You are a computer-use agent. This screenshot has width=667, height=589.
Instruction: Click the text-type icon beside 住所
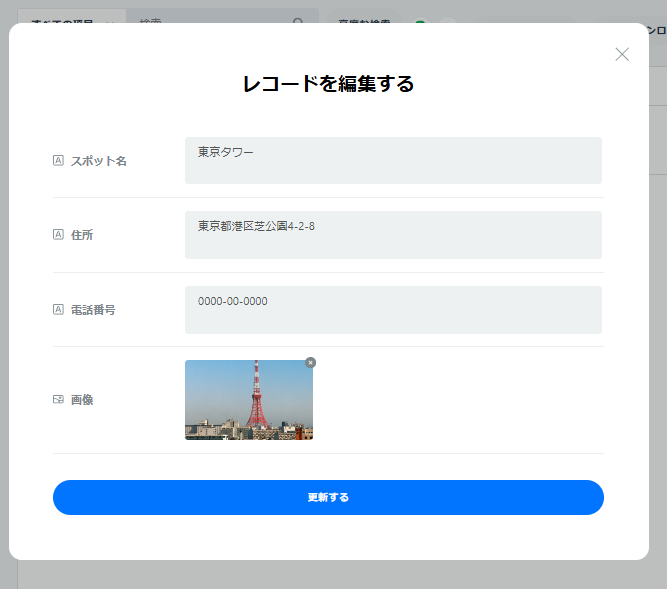click(x=58, y=234)
